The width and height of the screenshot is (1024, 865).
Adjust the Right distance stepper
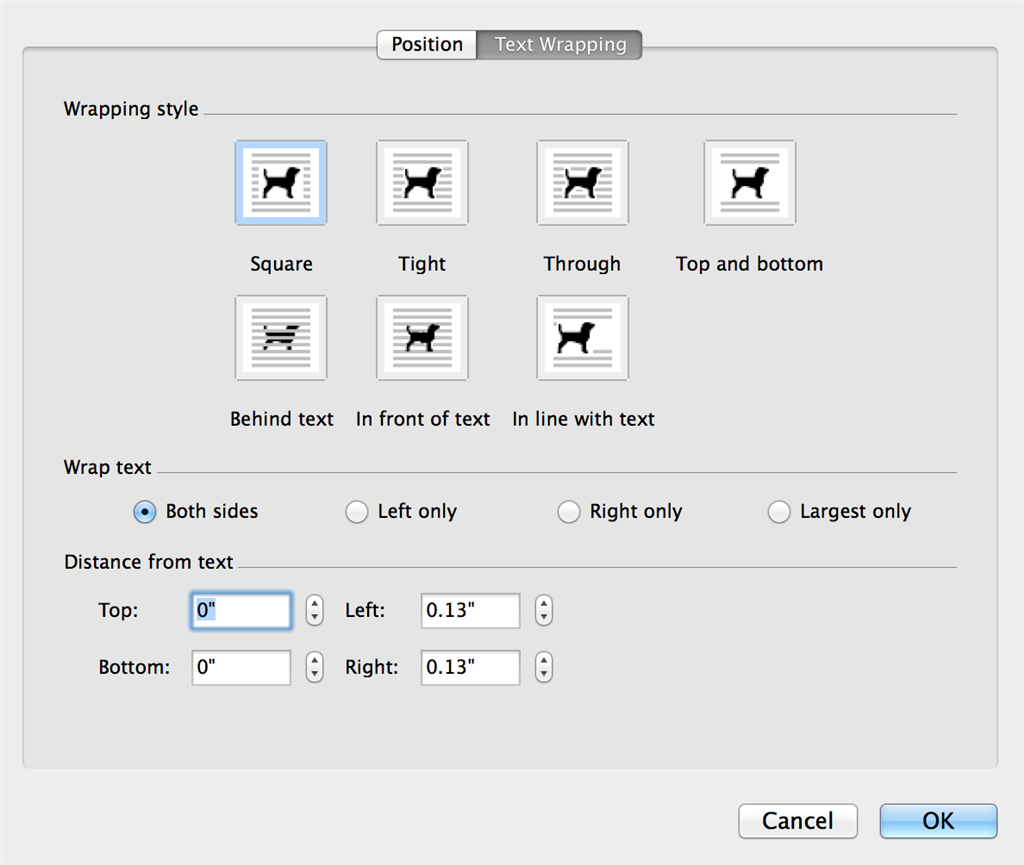click(x=544, y=667)
